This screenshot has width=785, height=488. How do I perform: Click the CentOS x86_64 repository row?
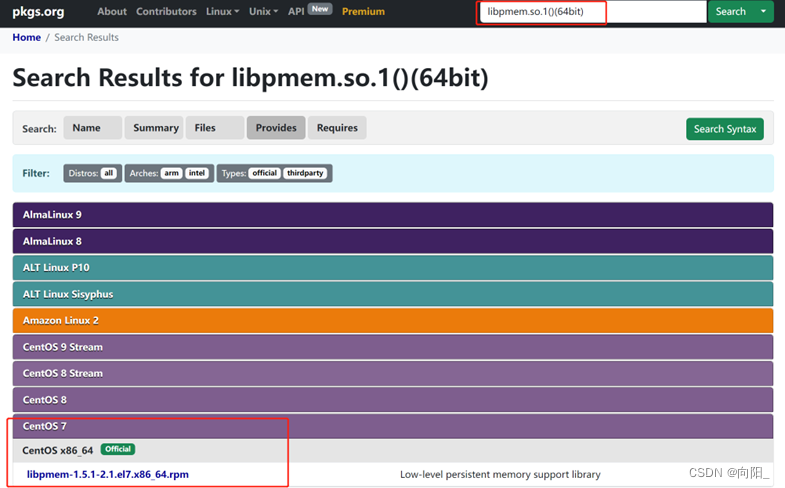pyautogui.click(x=392, y=450)
